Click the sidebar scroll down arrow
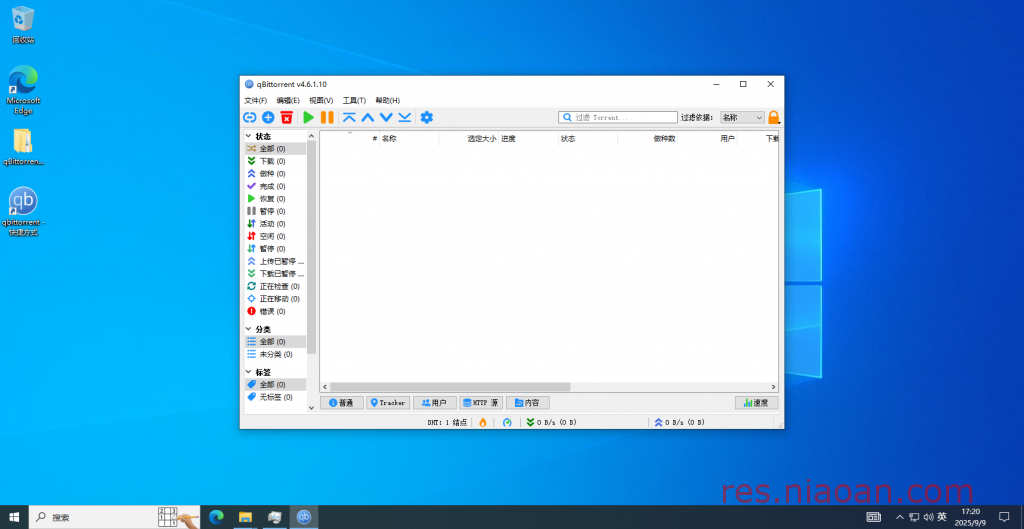Screen dimensions: 1024x529 coord(311,408)
